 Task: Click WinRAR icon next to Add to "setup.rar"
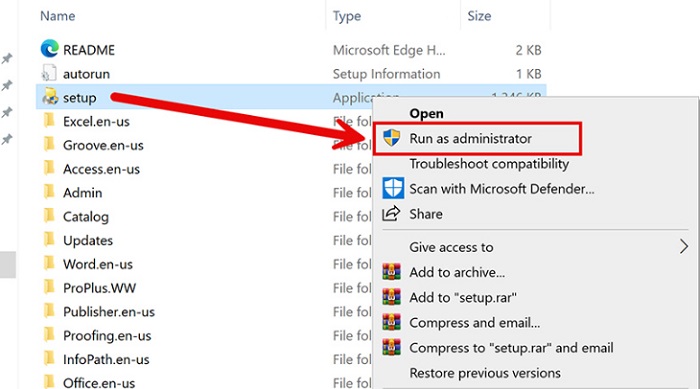pyautogui.click(x=392, y=297)
